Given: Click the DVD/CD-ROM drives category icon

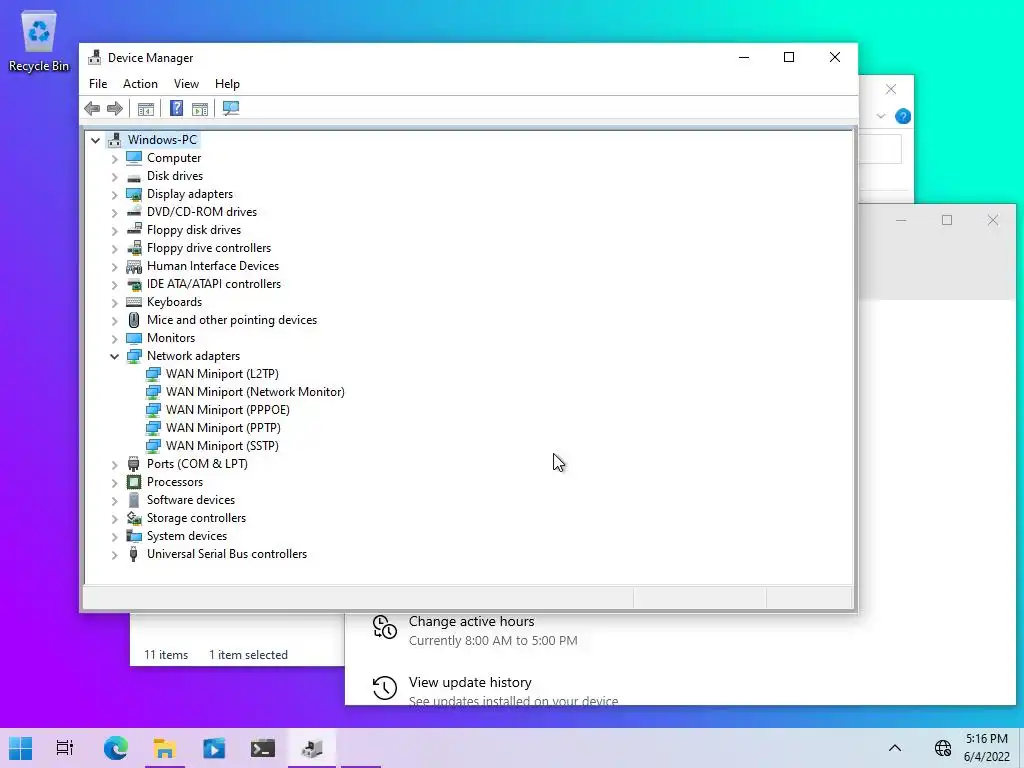Looking at the screenshot, I should (x=134, y=212).
